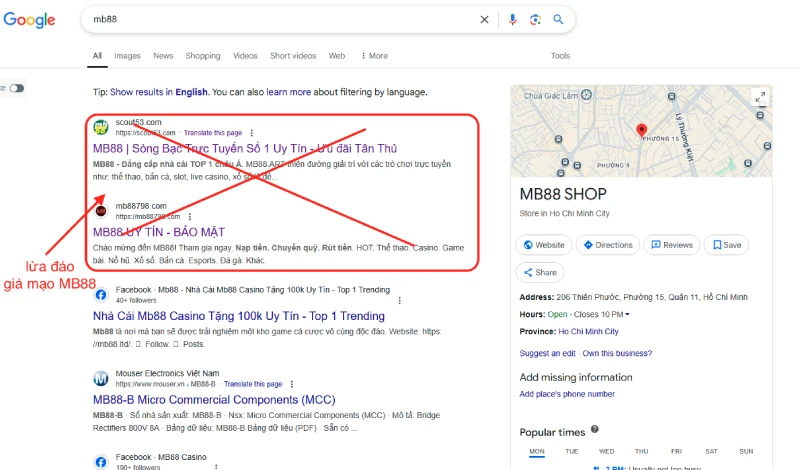Screen dimensions: 800x470
Task: Open Nhà Cái Mb88 Casino Tặng 100k result
Action: pyautogui.click(x=239, y=316)
